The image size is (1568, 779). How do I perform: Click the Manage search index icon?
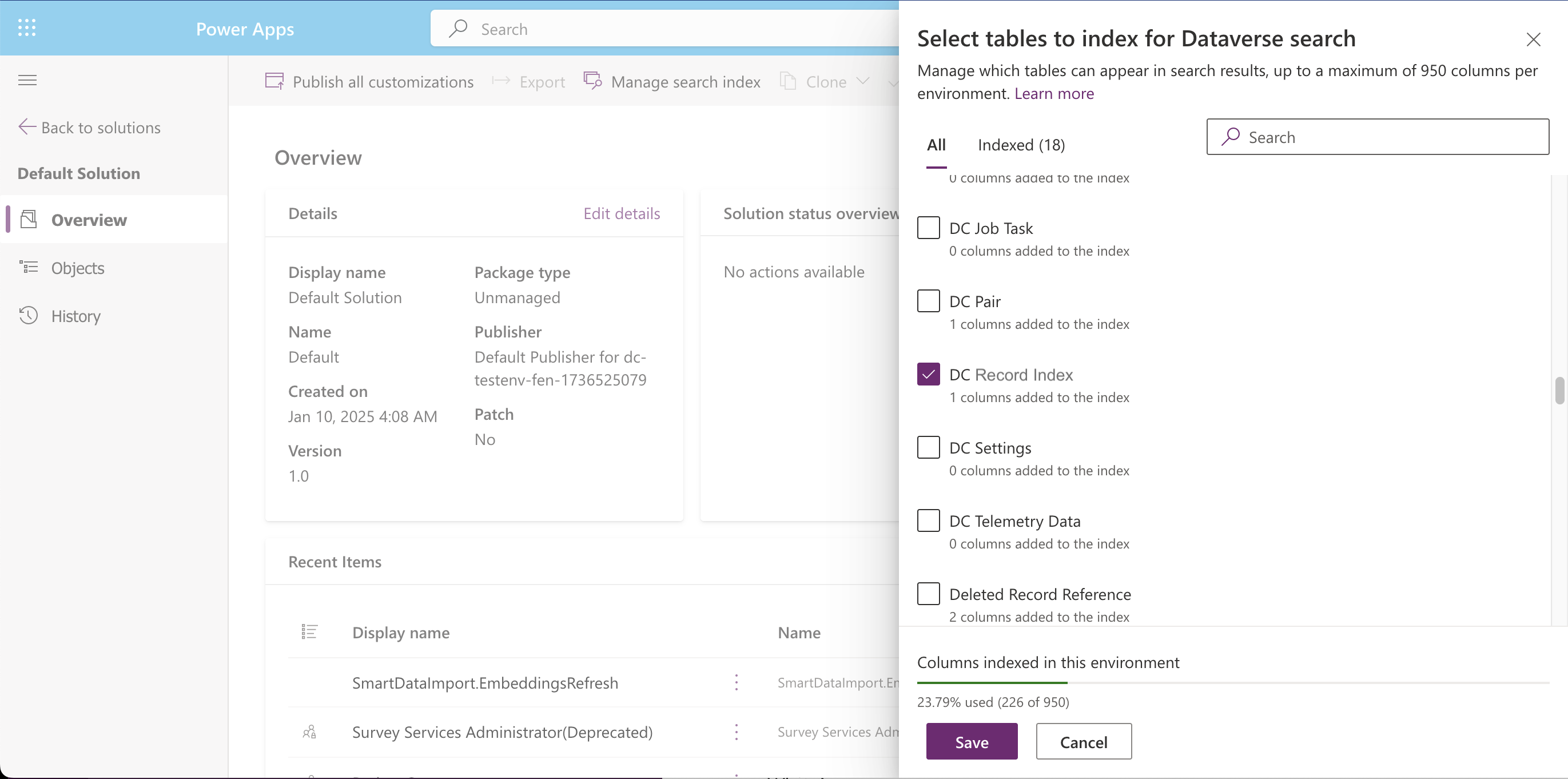[593, 80]
